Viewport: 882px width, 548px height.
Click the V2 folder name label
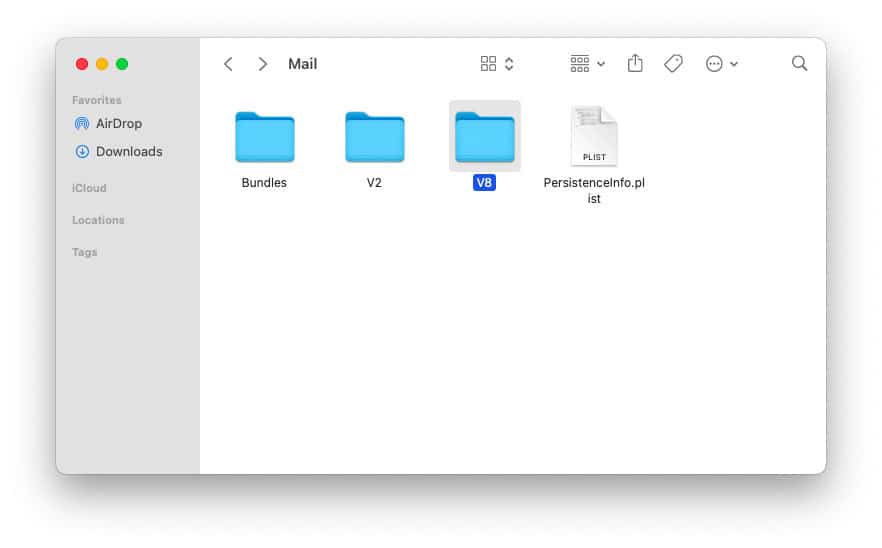coord(374,183)
